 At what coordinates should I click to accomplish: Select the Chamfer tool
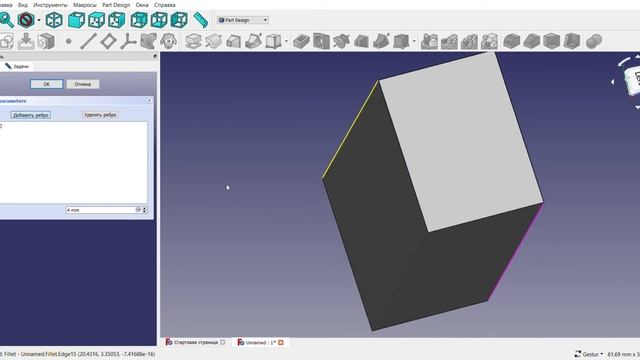click(x=532, y=41)
